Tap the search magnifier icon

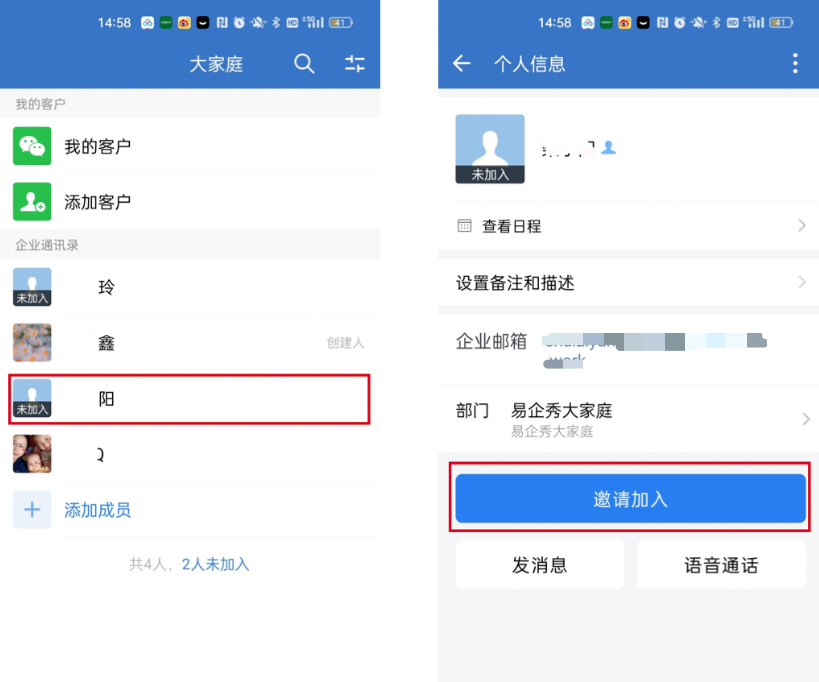[x=304, y=64]
